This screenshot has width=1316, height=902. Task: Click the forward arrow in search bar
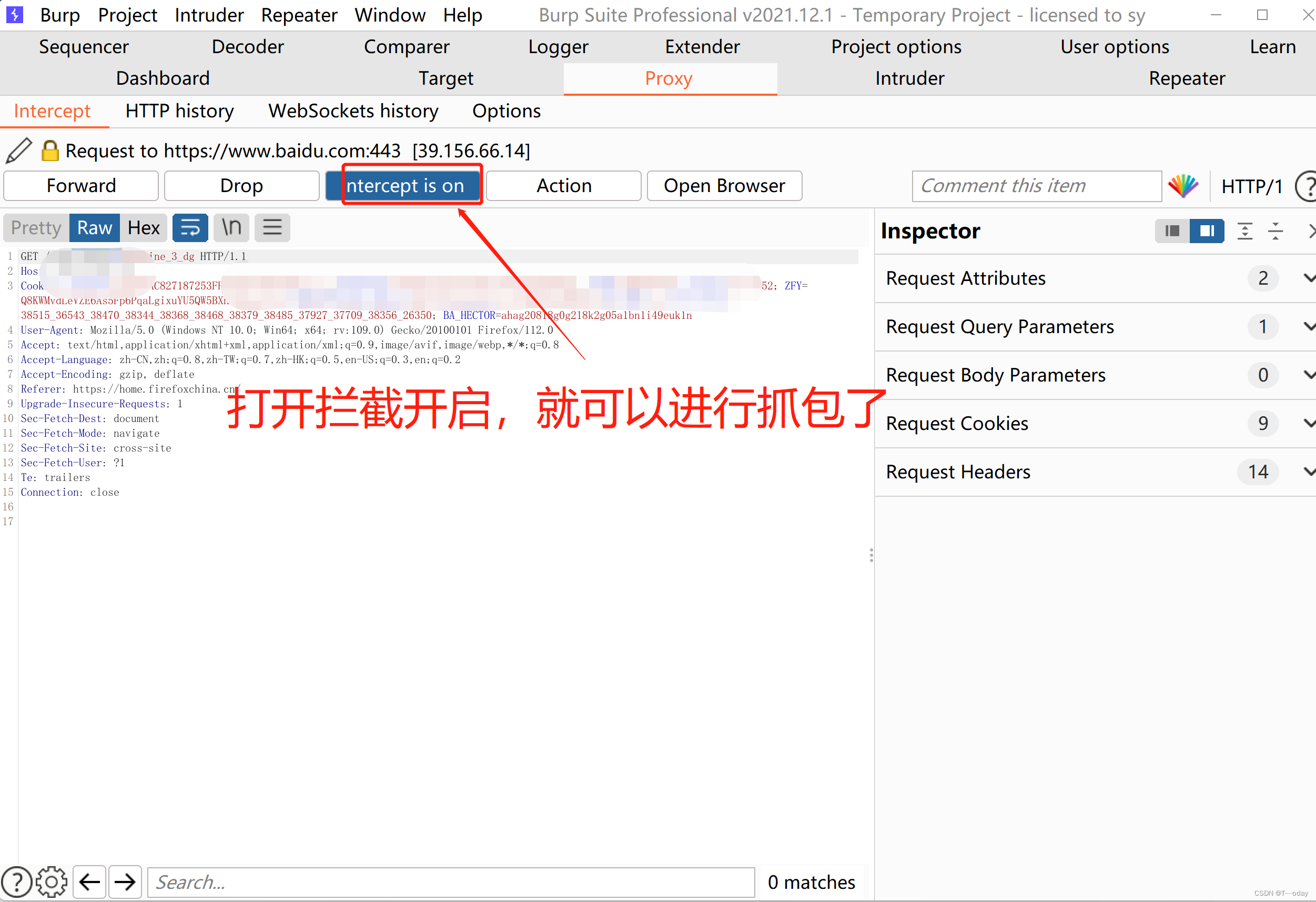[125, 882]
